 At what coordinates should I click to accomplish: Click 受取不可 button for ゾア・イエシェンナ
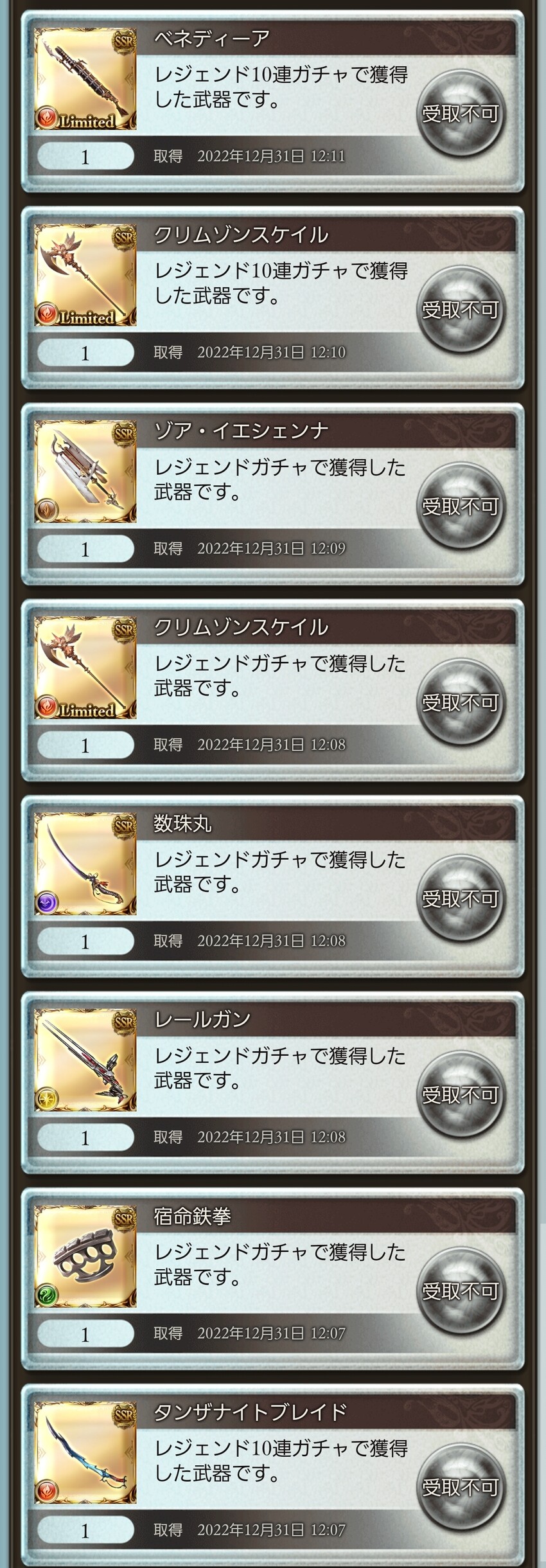(461, 506)
